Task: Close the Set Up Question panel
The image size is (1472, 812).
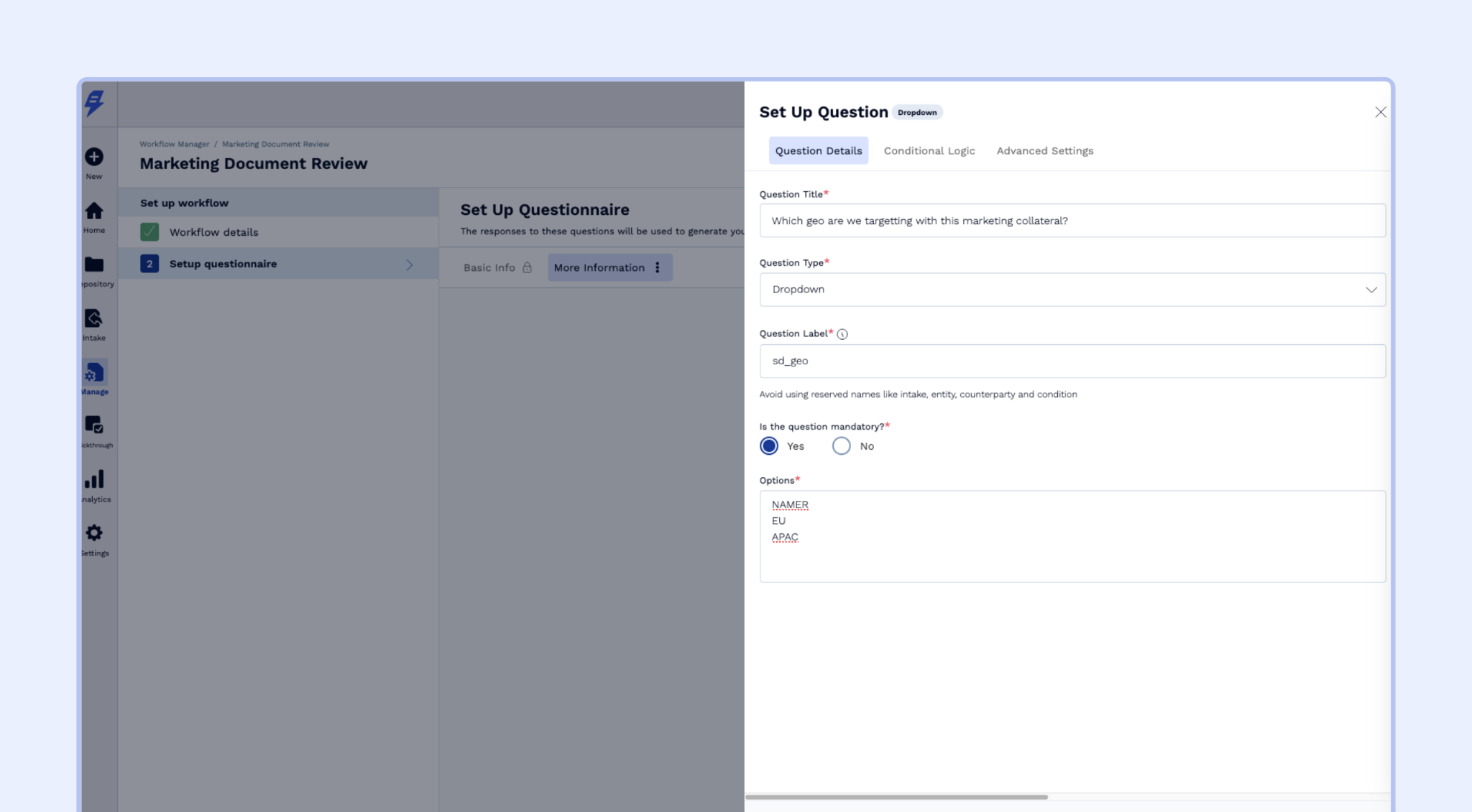Action: click(x=1380, y=112)
